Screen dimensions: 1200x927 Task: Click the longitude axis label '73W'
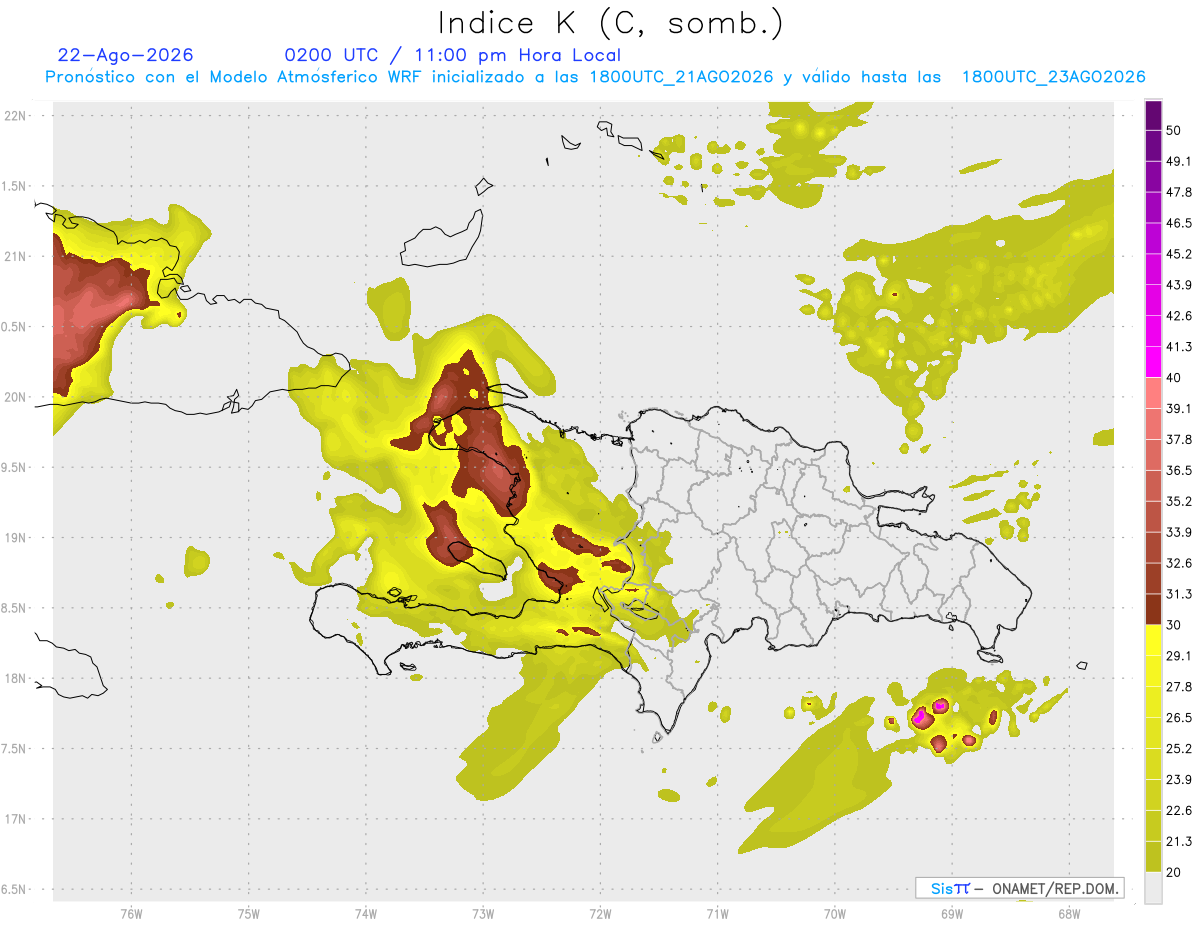point(483,913)
